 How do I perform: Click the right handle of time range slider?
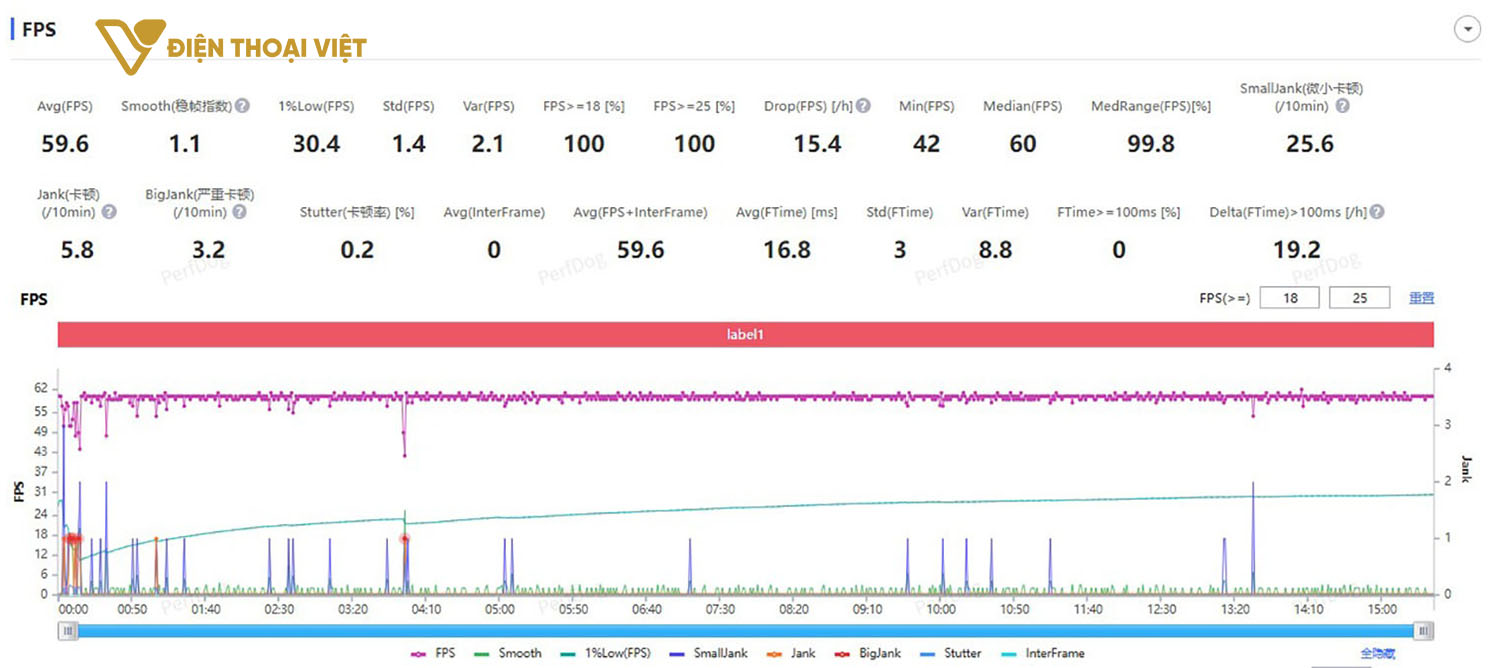pos(1424,631)
